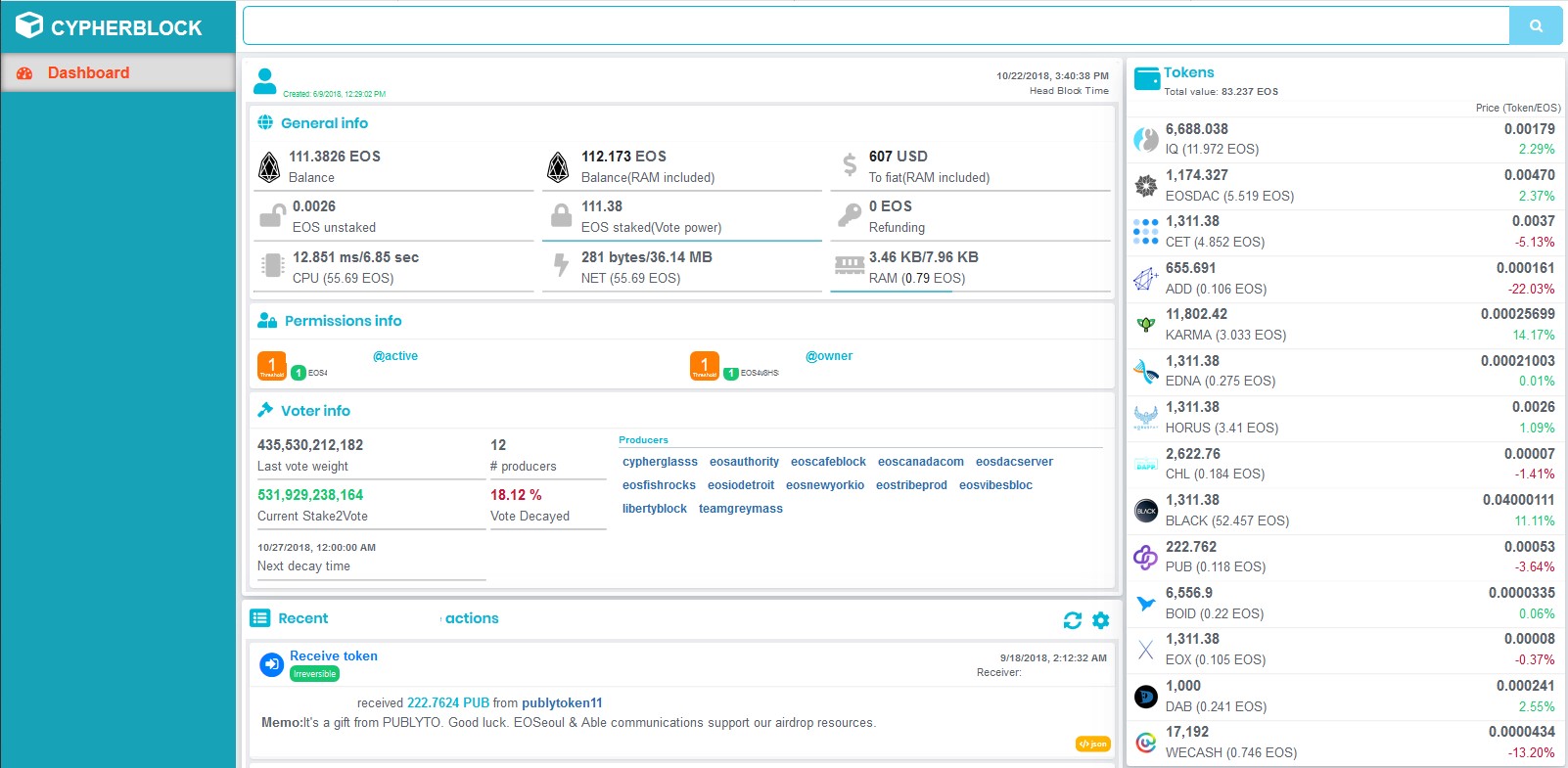Click the BOID token logo

[1146, 603]
